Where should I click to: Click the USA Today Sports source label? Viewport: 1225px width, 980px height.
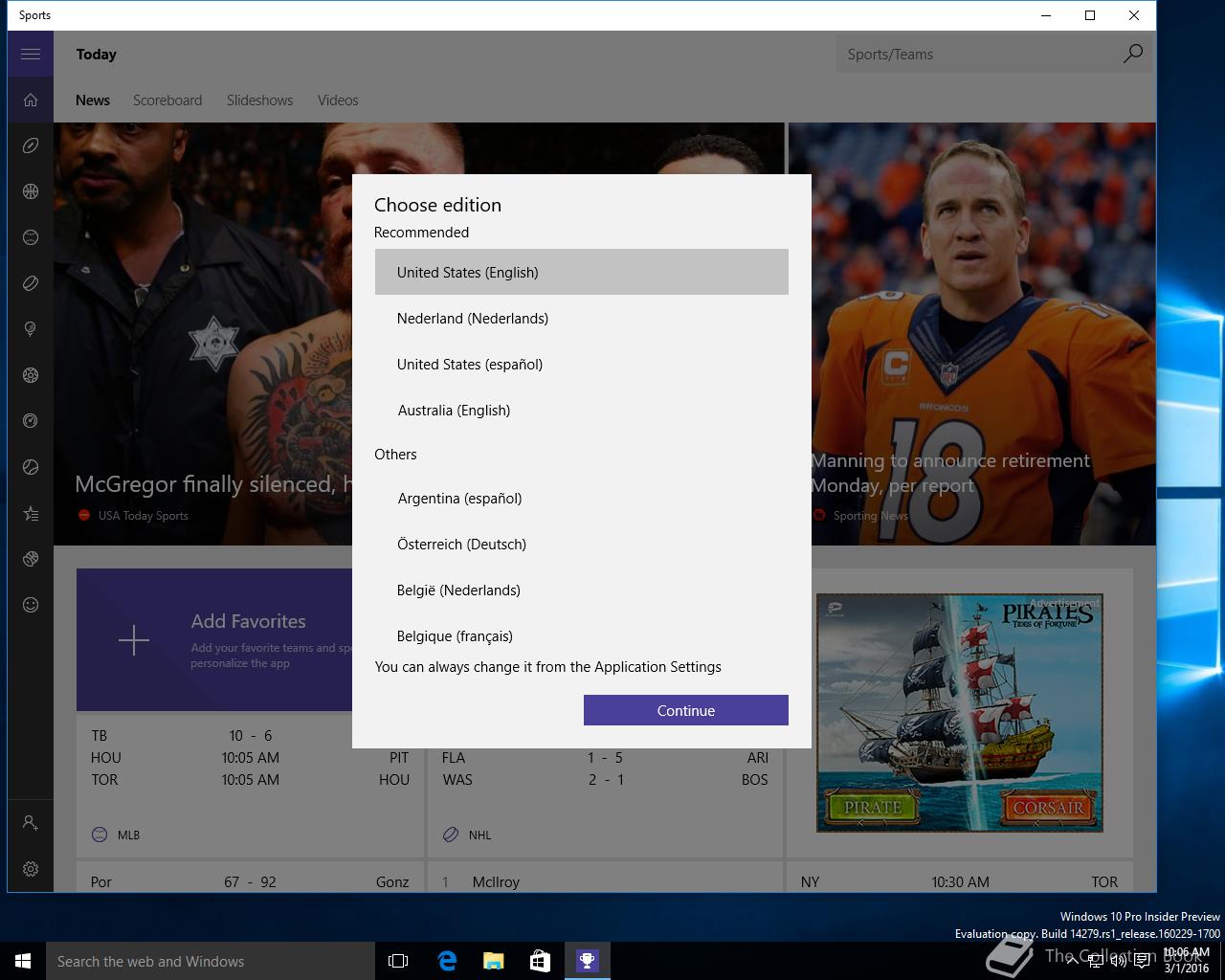click(x=143, y=516)
